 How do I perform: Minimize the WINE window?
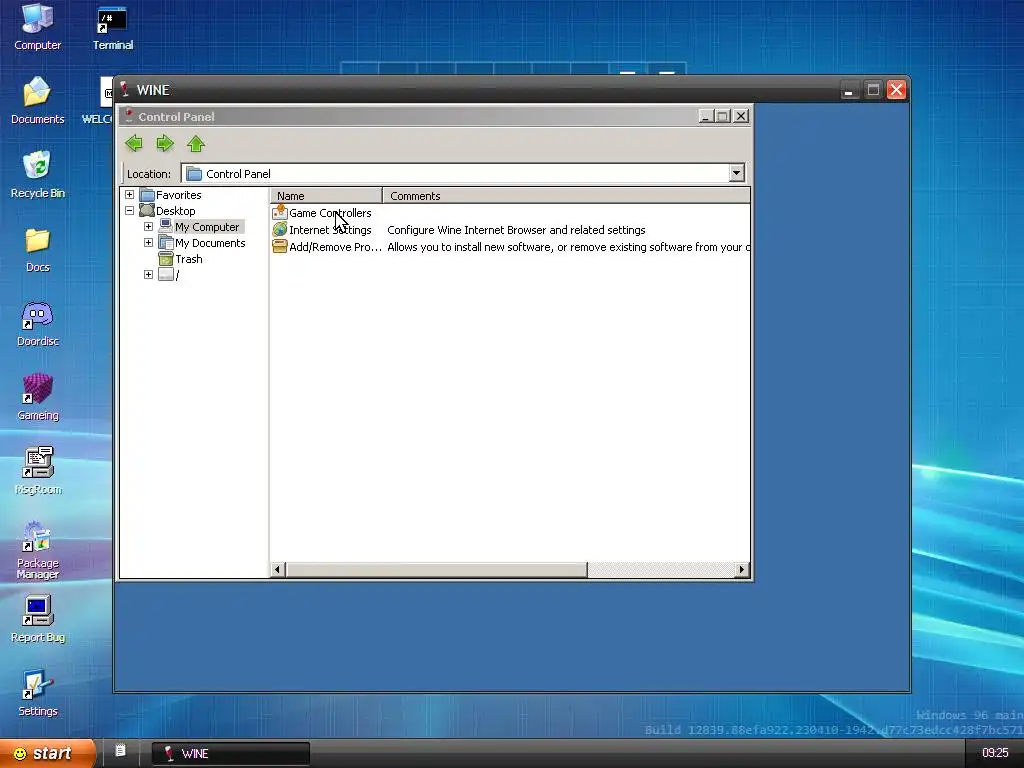pos(848,90)
